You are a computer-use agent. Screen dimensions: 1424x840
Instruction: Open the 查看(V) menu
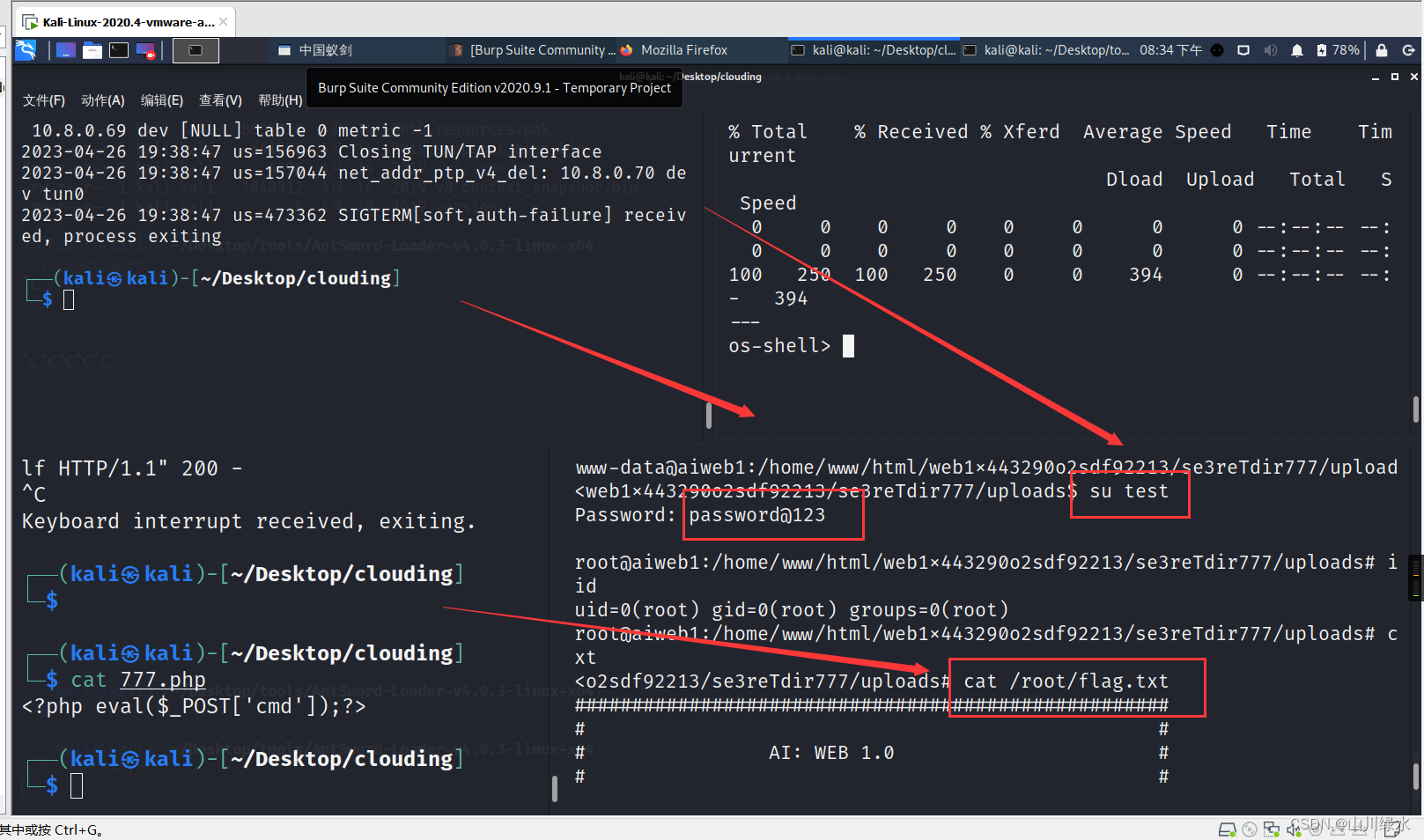pos(220,100)
